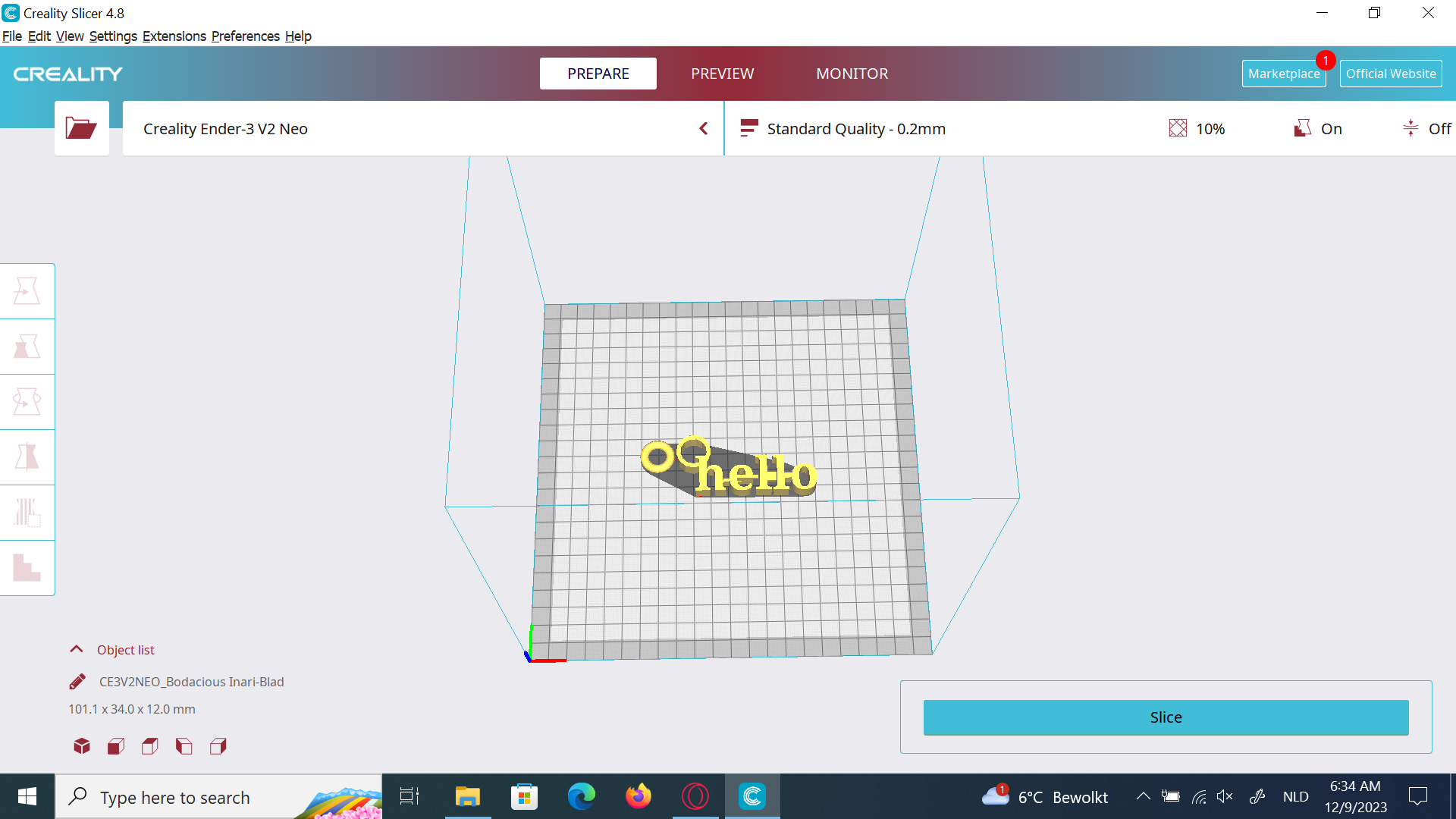Select the Scale tool in left toolbar
Screen dimensions: 1456x819
pos(27,347)
